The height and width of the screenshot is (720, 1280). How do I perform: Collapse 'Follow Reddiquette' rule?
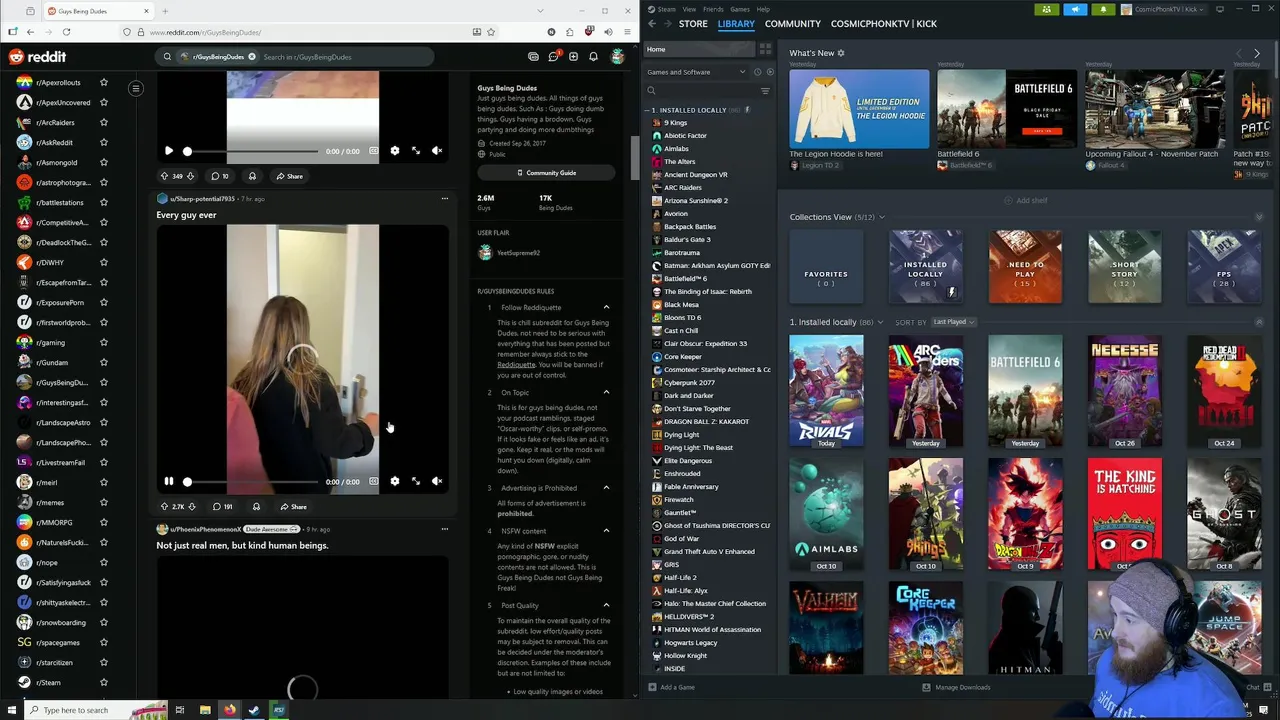point(606,307)
